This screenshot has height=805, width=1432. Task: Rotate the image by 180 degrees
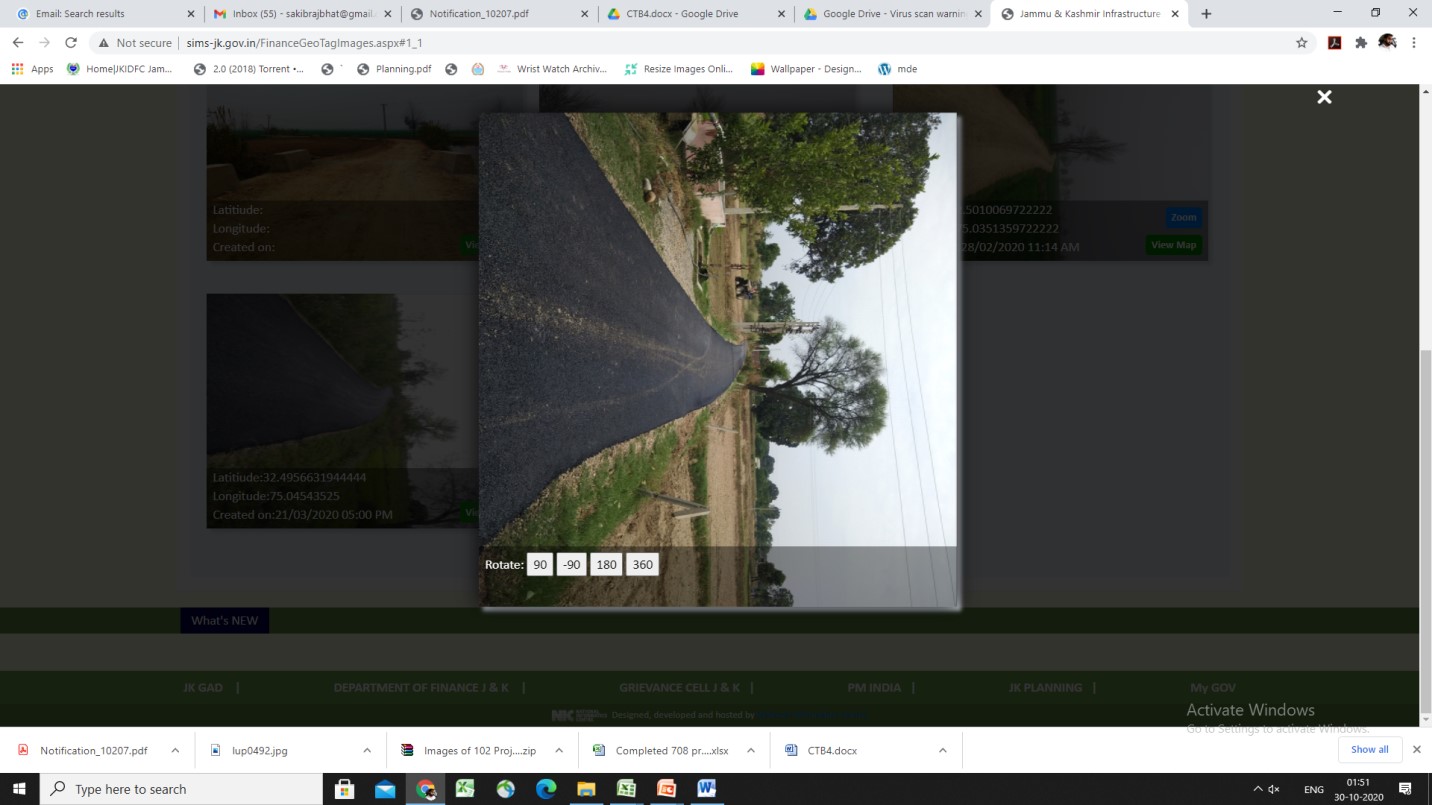[x=606, y=564]
